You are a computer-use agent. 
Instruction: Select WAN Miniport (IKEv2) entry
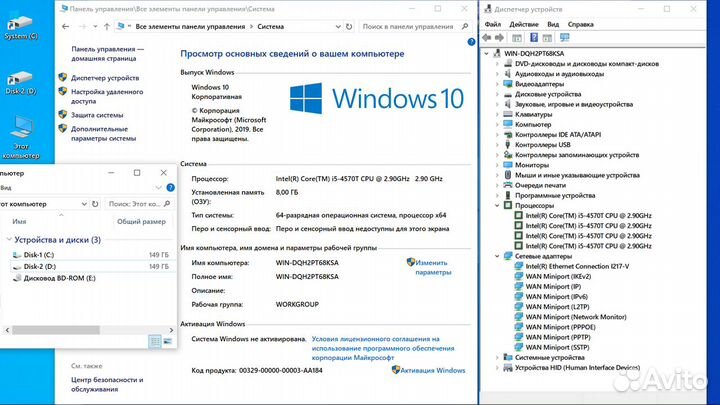point(558,276)
